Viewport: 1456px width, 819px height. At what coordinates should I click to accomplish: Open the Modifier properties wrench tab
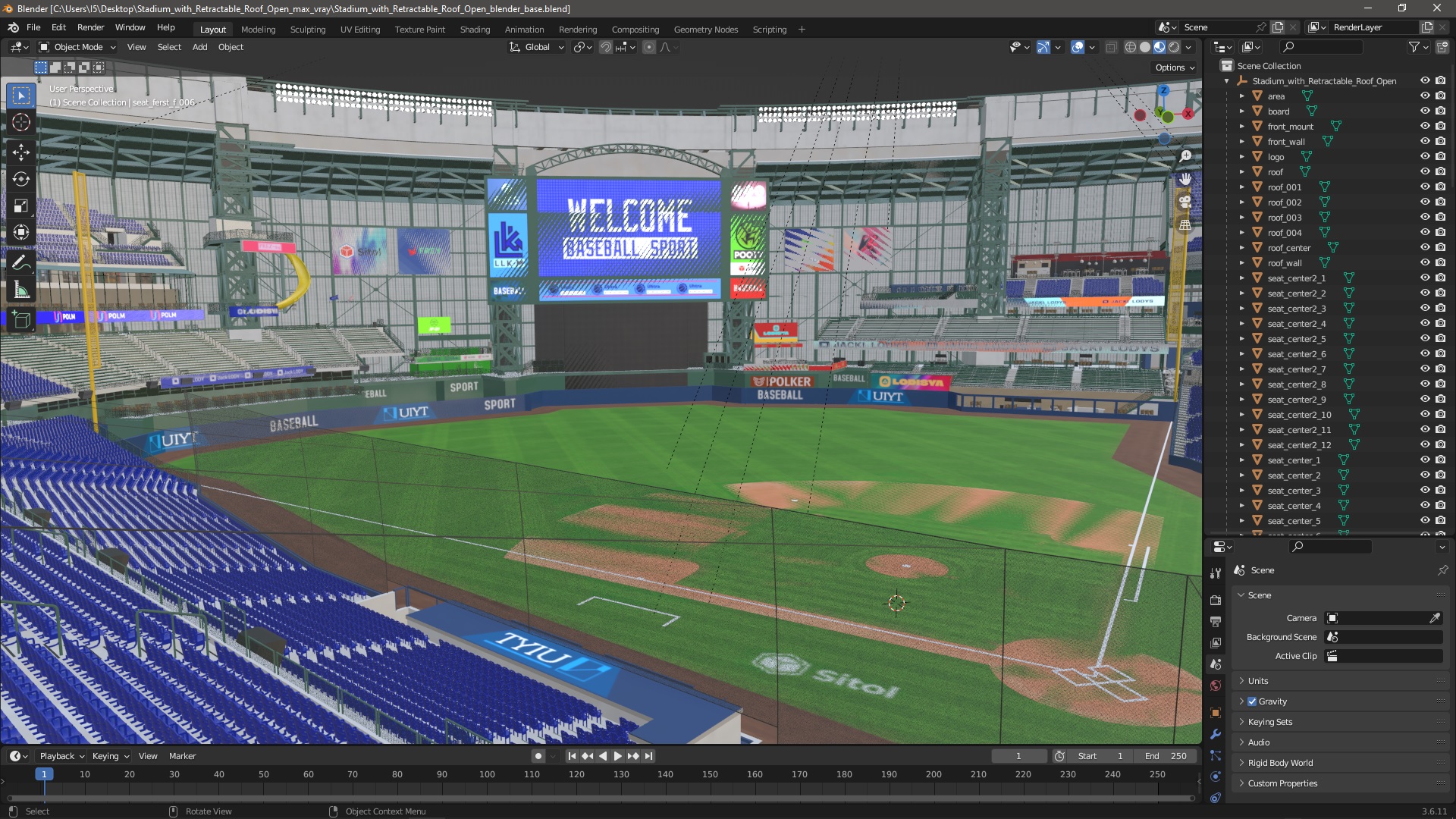(x=1216, y=734)
